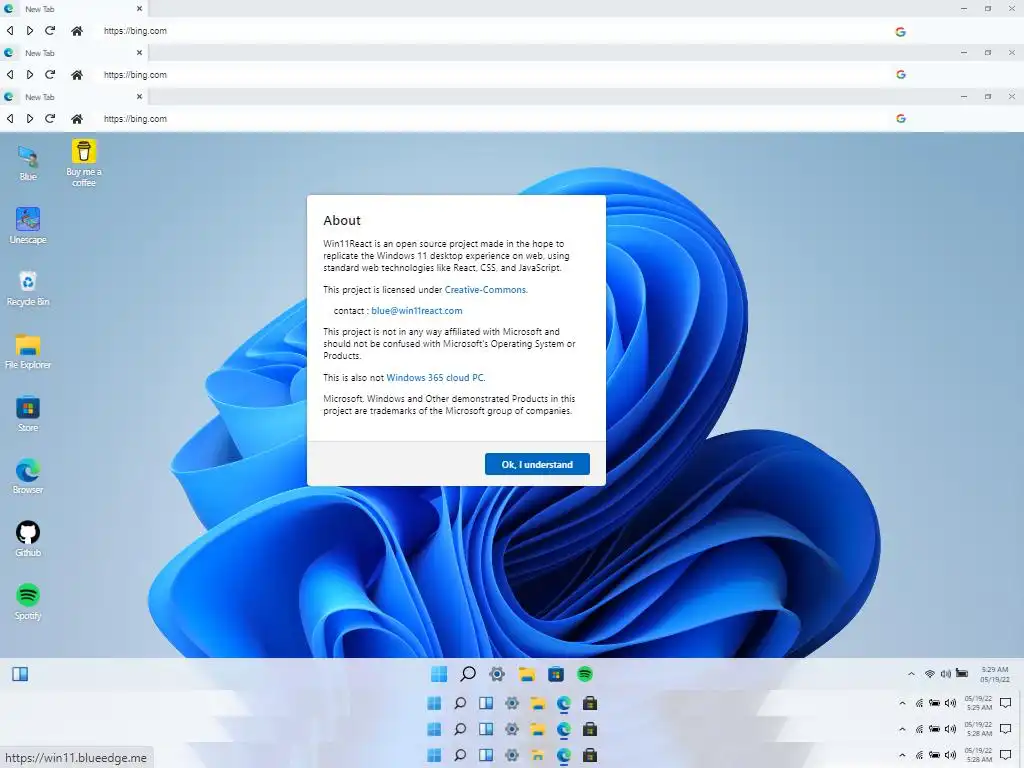Open the 5:29 AM clock on the taskbar with Spotify
Screen dimensions: 1024x768
pos(995,675)
